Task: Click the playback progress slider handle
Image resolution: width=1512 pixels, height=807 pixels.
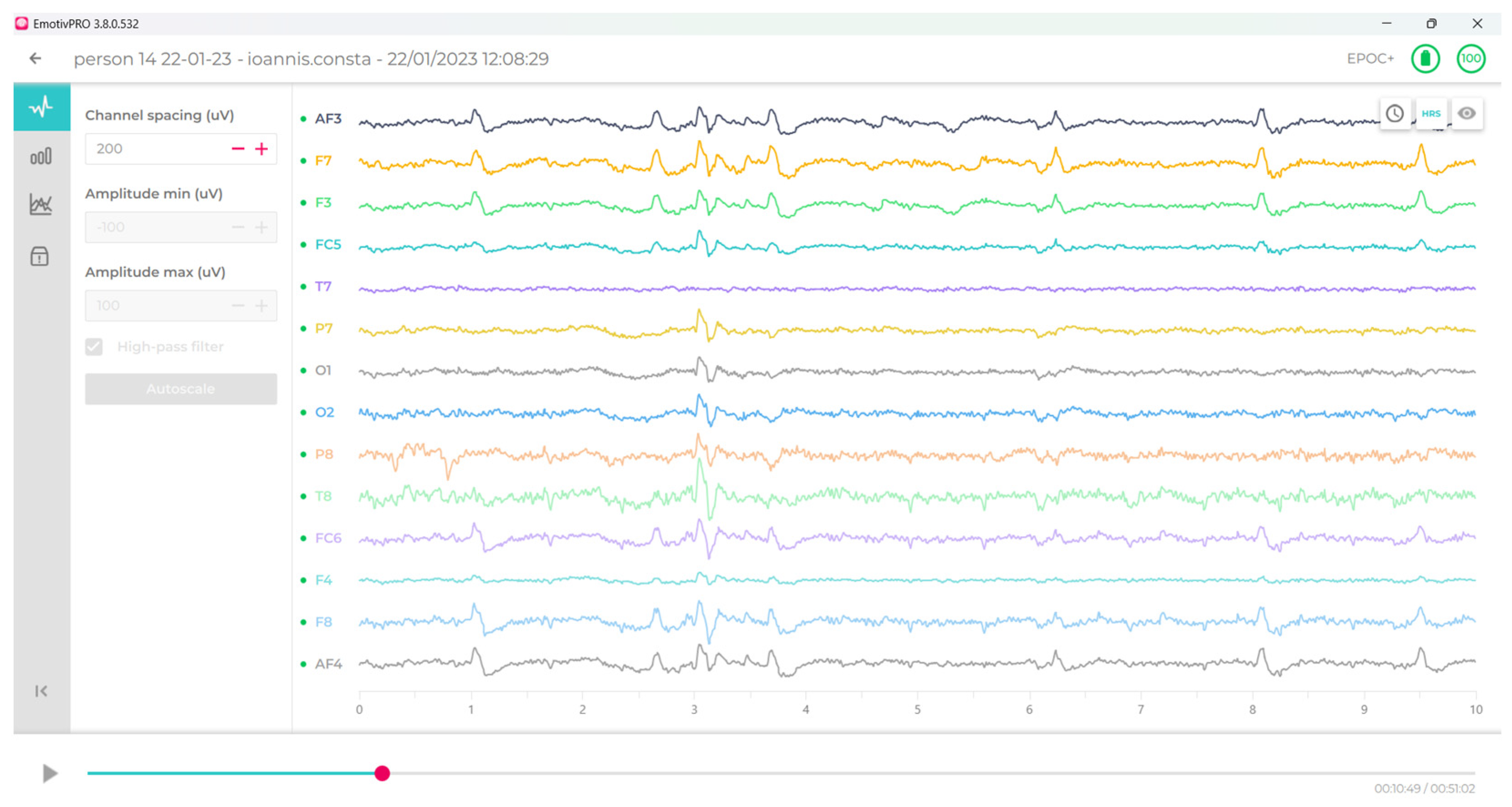Action: 382,773
